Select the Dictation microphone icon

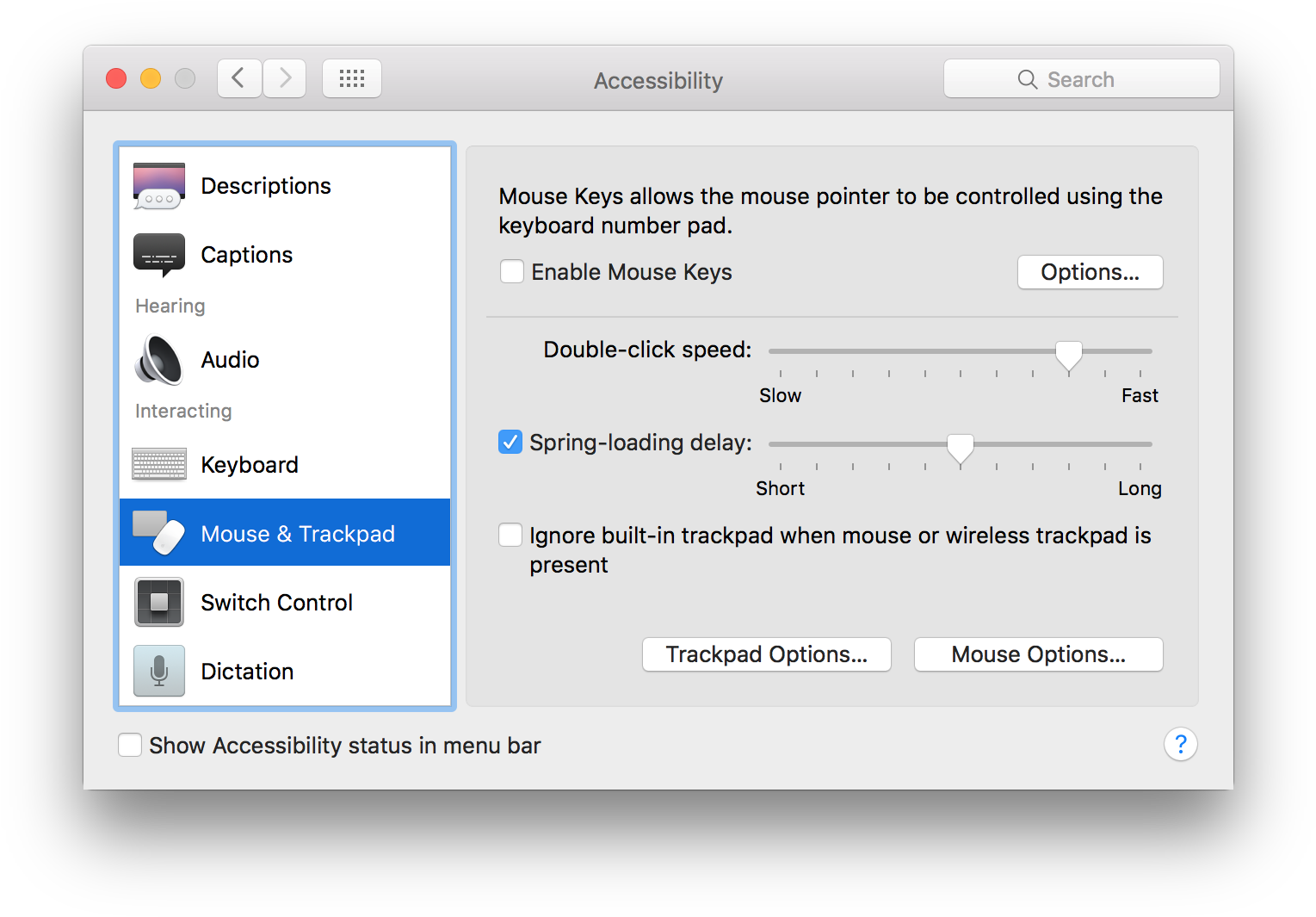pyautogui.click(x=158, y=671)
